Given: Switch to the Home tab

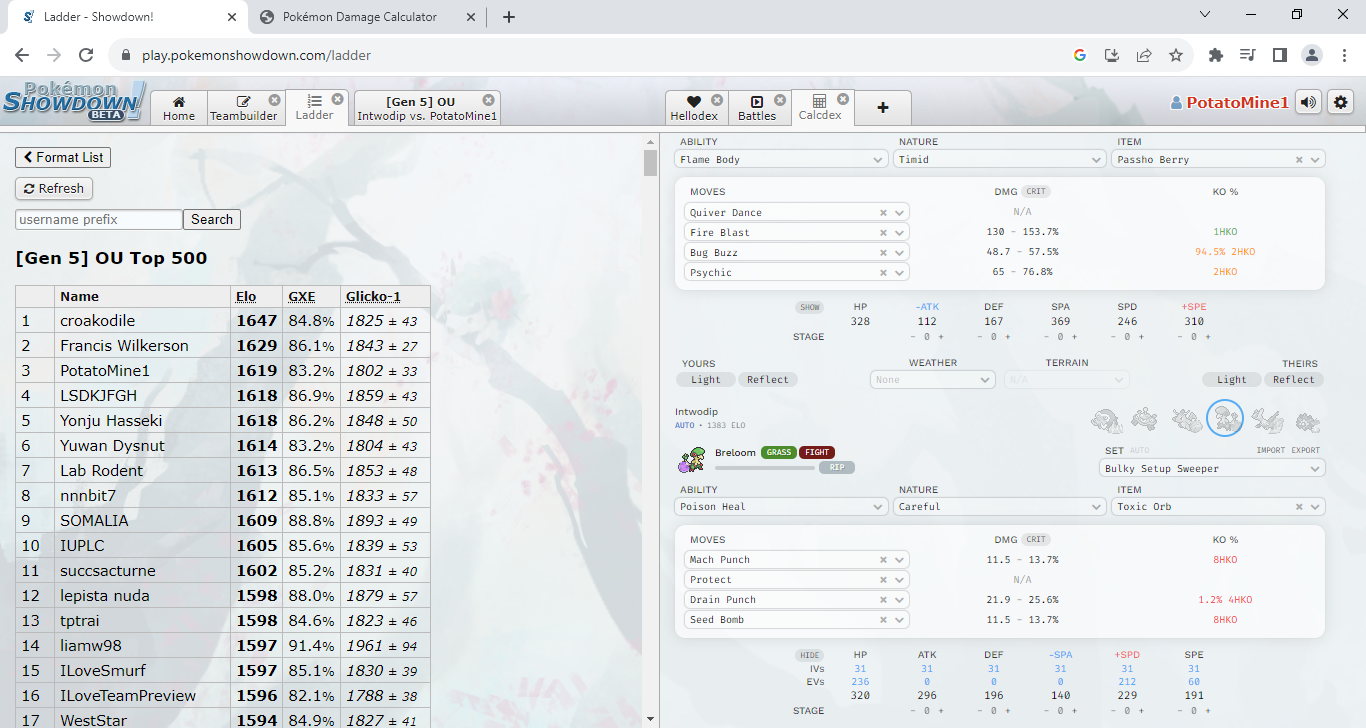Looking at the screenshot, I should (x=179, y=108).
